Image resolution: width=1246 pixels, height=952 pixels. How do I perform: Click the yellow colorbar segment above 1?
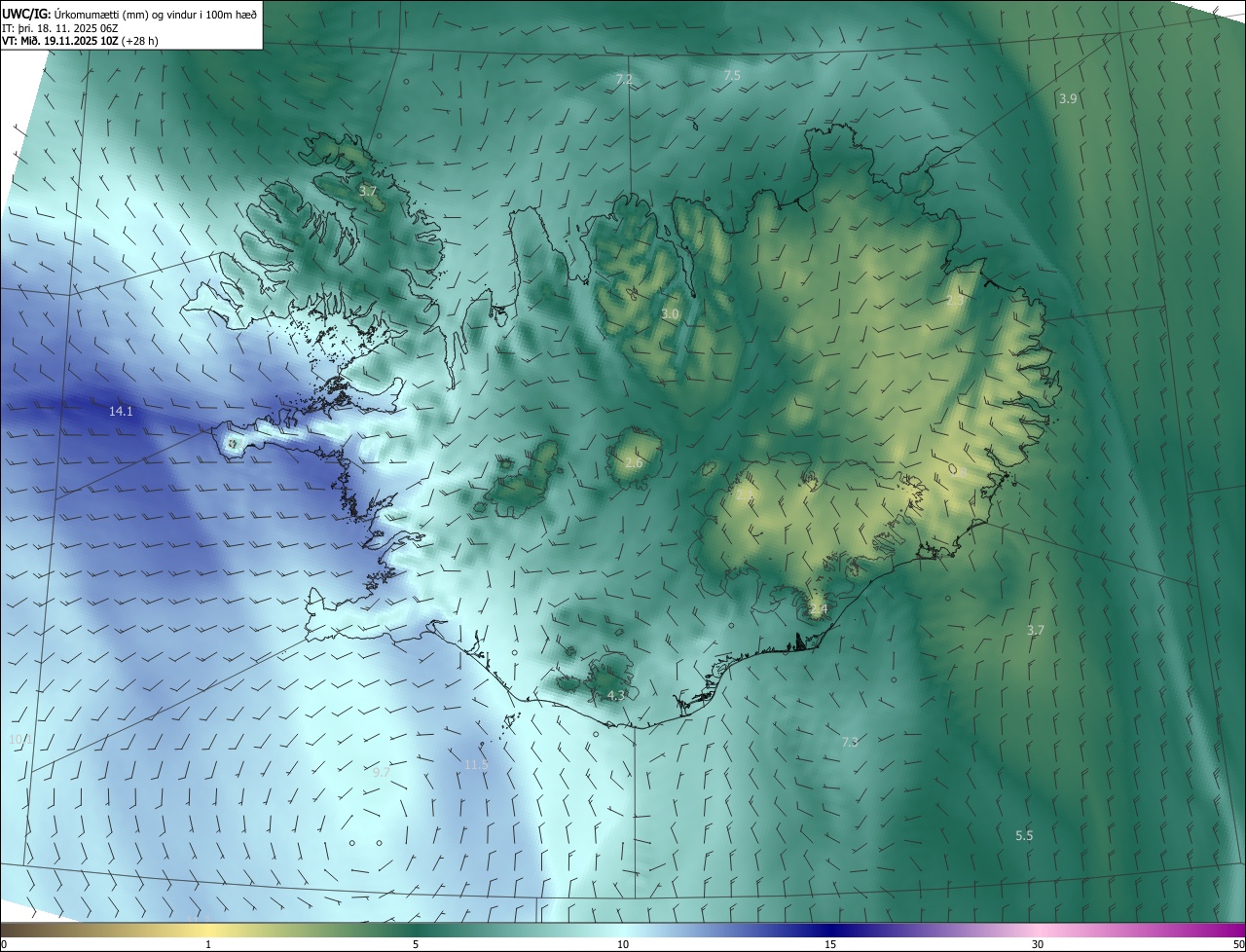point(208,931)
